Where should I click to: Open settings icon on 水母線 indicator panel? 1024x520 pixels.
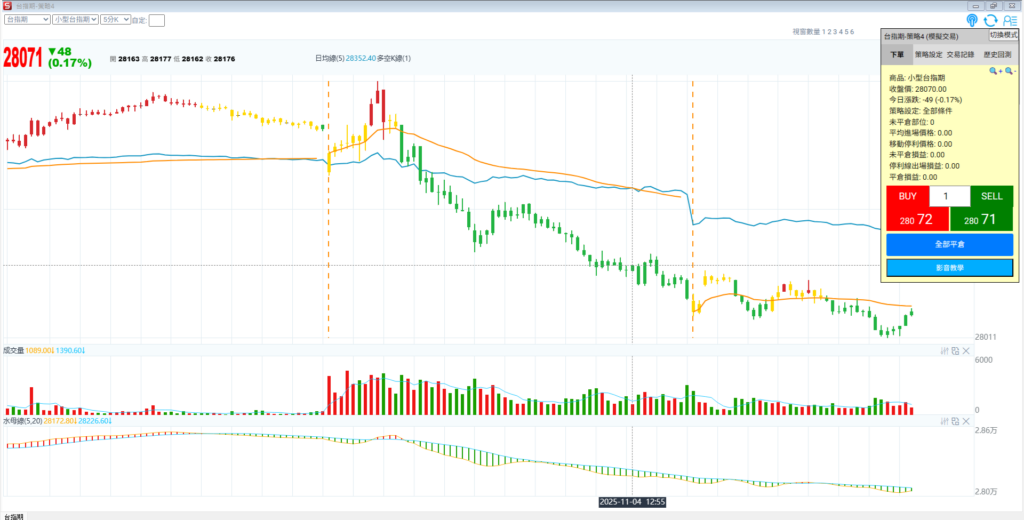944,422
